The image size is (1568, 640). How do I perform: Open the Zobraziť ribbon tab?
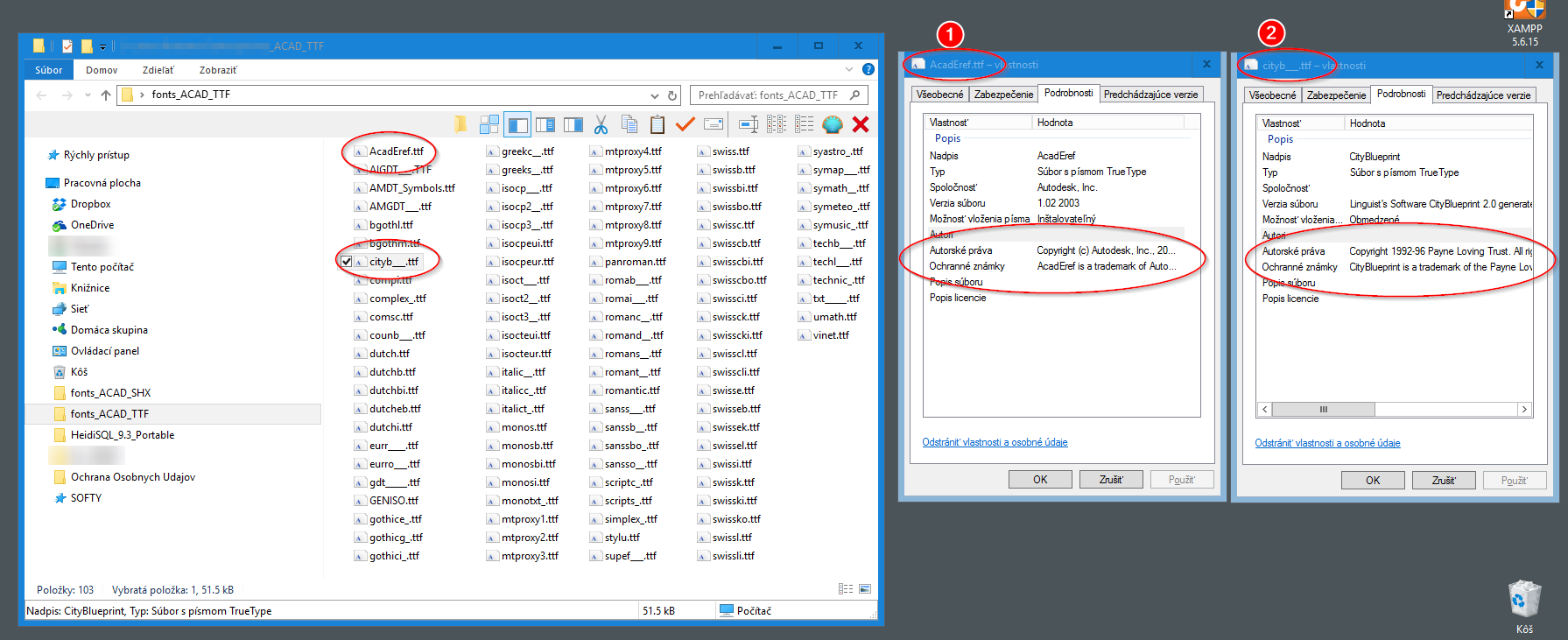217,70
